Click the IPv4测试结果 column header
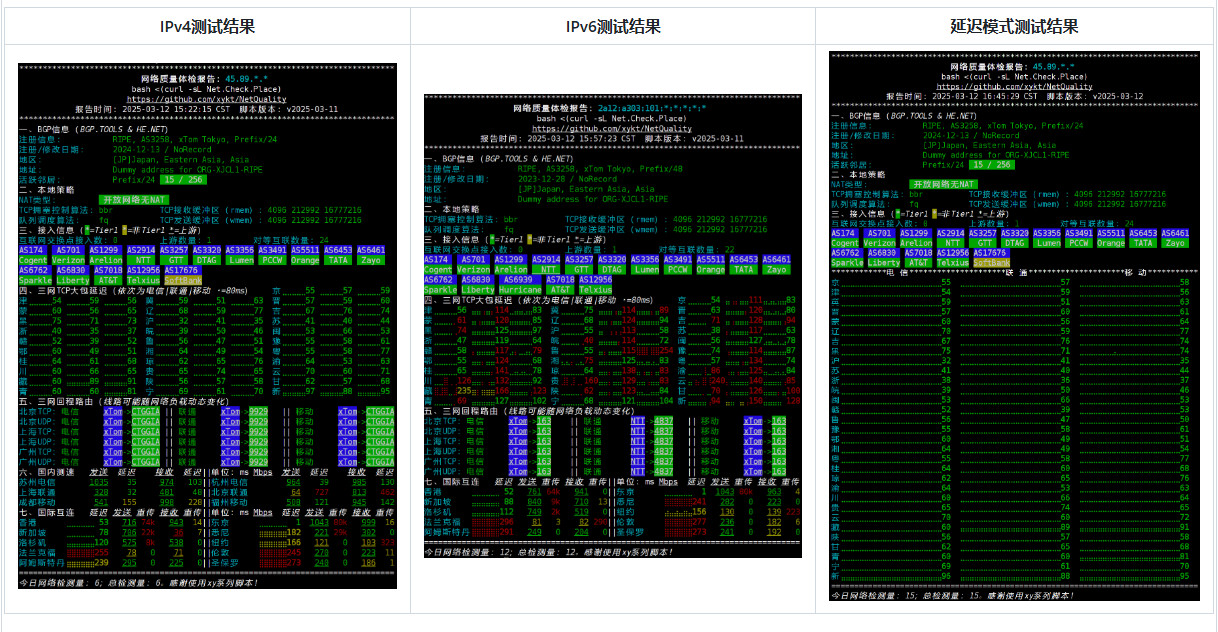 (207, 27)
